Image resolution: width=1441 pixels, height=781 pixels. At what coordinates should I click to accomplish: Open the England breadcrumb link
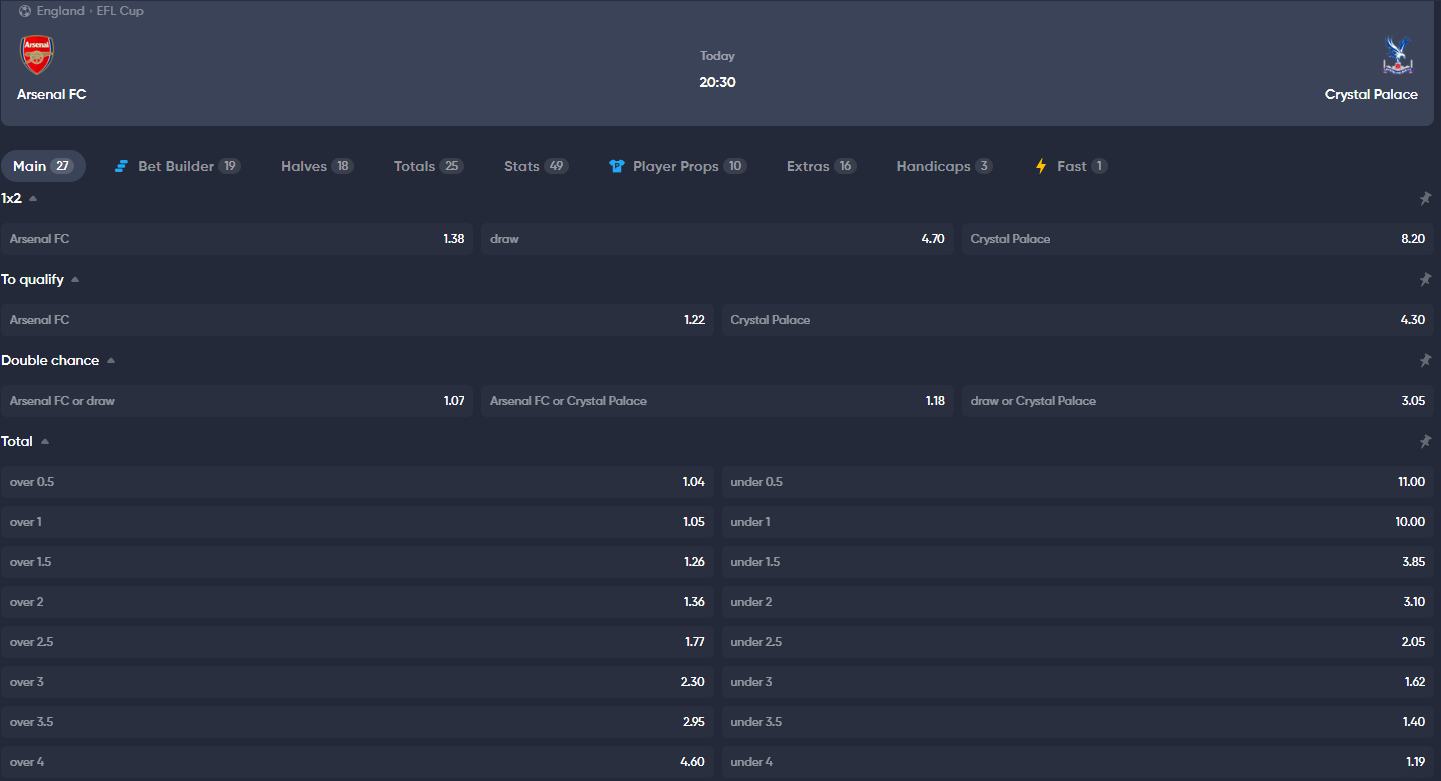60,11
